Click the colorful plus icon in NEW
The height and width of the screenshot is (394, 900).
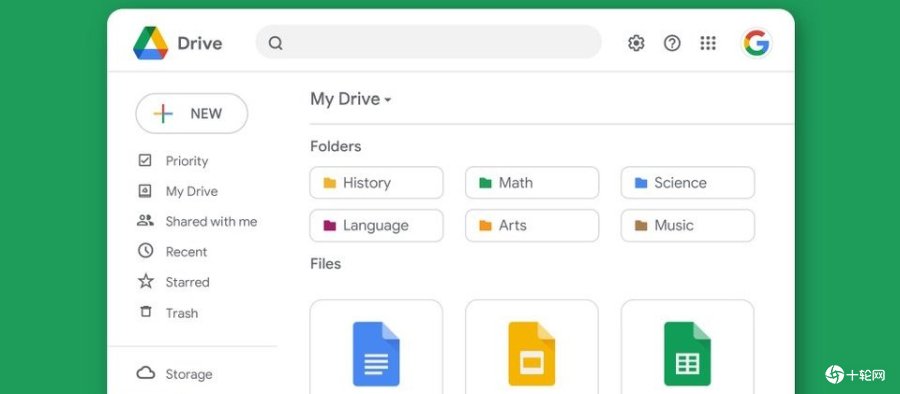163,114
